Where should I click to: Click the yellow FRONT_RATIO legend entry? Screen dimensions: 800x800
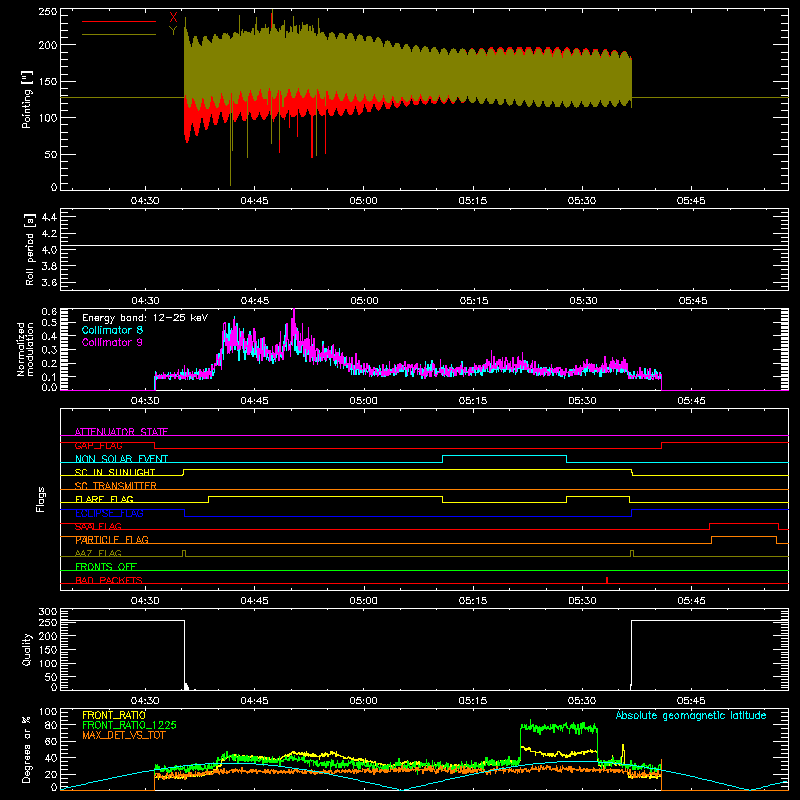point(114,715)
